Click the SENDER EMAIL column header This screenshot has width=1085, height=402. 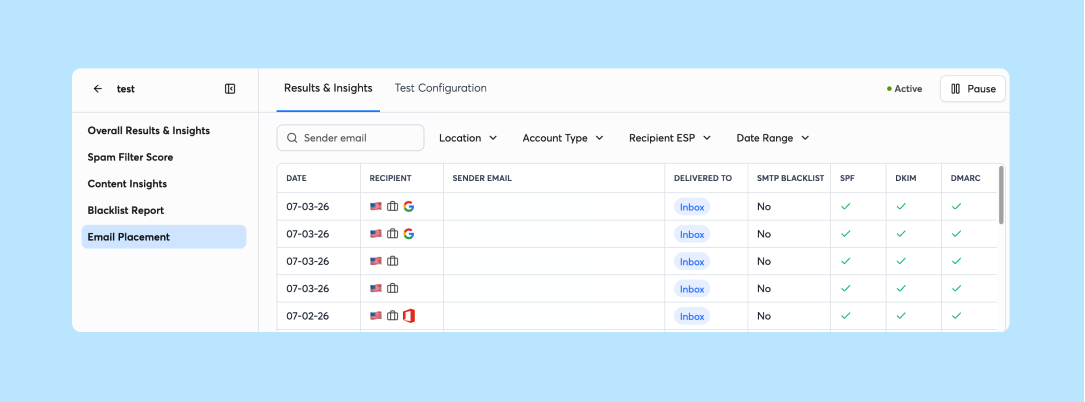[482, 179]
